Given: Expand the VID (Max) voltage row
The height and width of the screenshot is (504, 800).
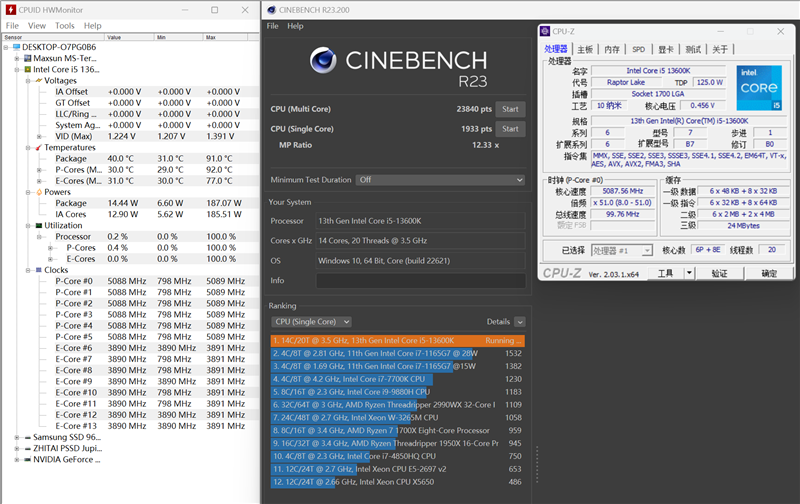Looking at the screenshot, I should (39, 136).
